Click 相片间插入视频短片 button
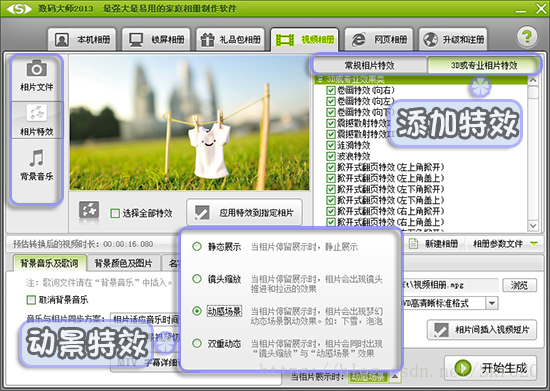Viewport: 550px width, 391px height. [x=482, y=330]
